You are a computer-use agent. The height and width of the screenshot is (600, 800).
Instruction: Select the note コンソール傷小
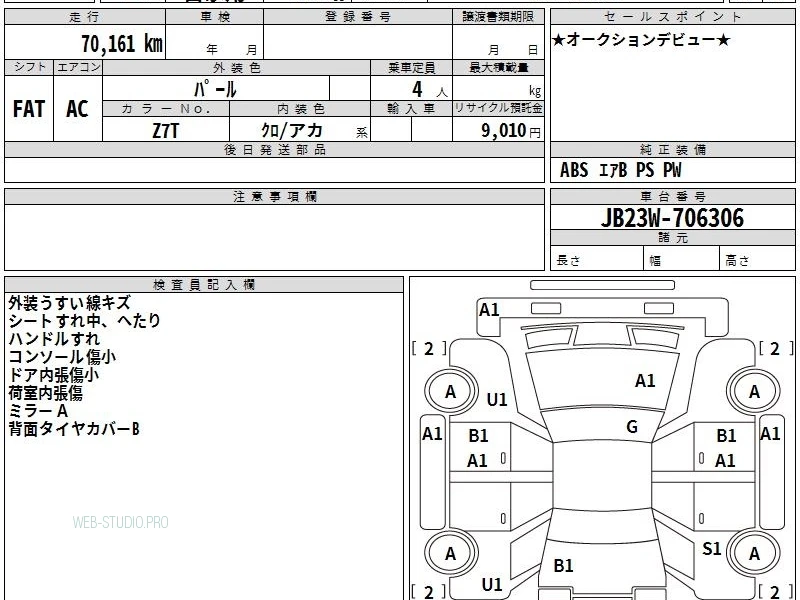62,357
